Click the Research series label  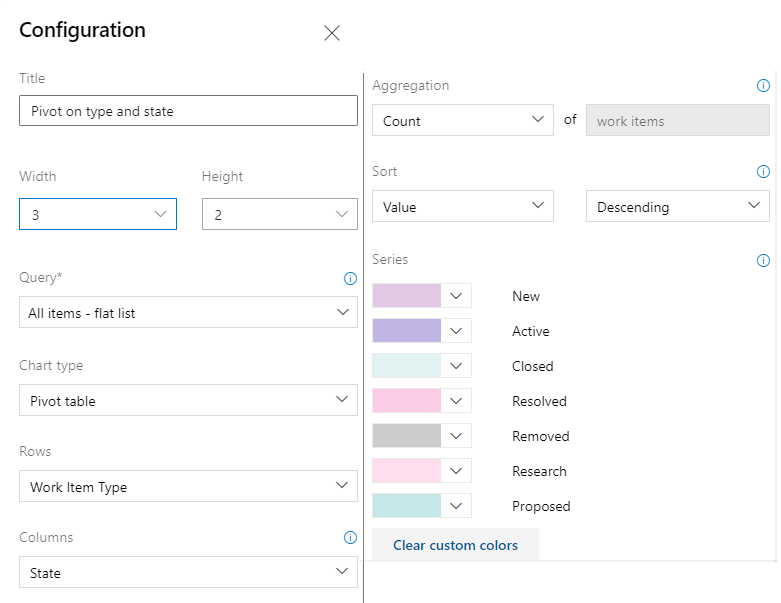pyautogui.click(x=539, y=471)
